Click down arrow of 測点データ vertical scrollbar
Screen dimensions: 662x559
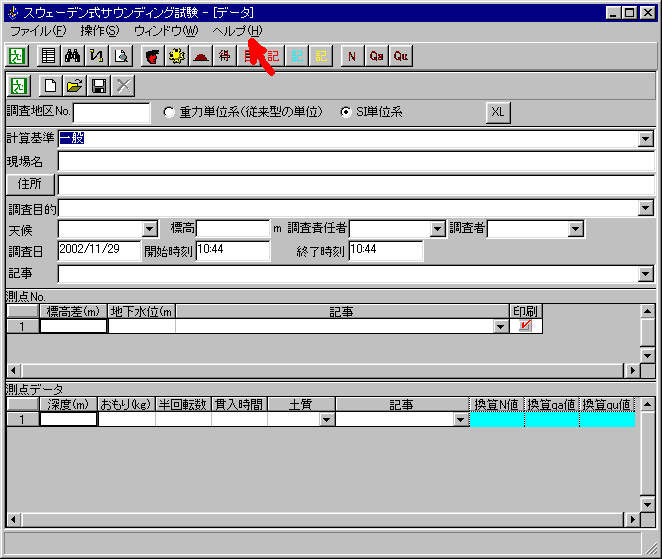pos(648,505)
